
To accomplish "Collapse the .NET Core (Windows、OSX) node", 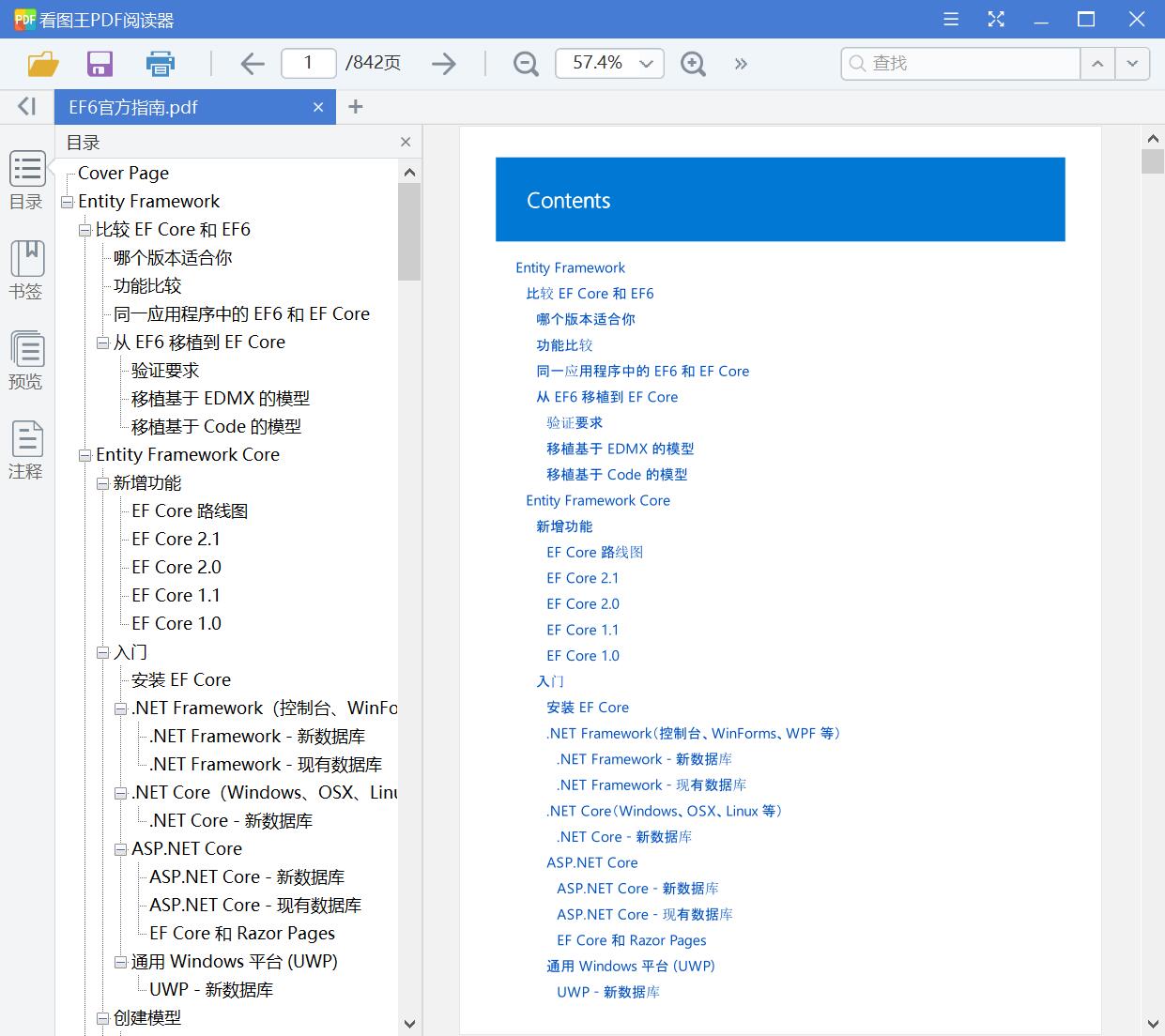I will [x=120, y=793].
